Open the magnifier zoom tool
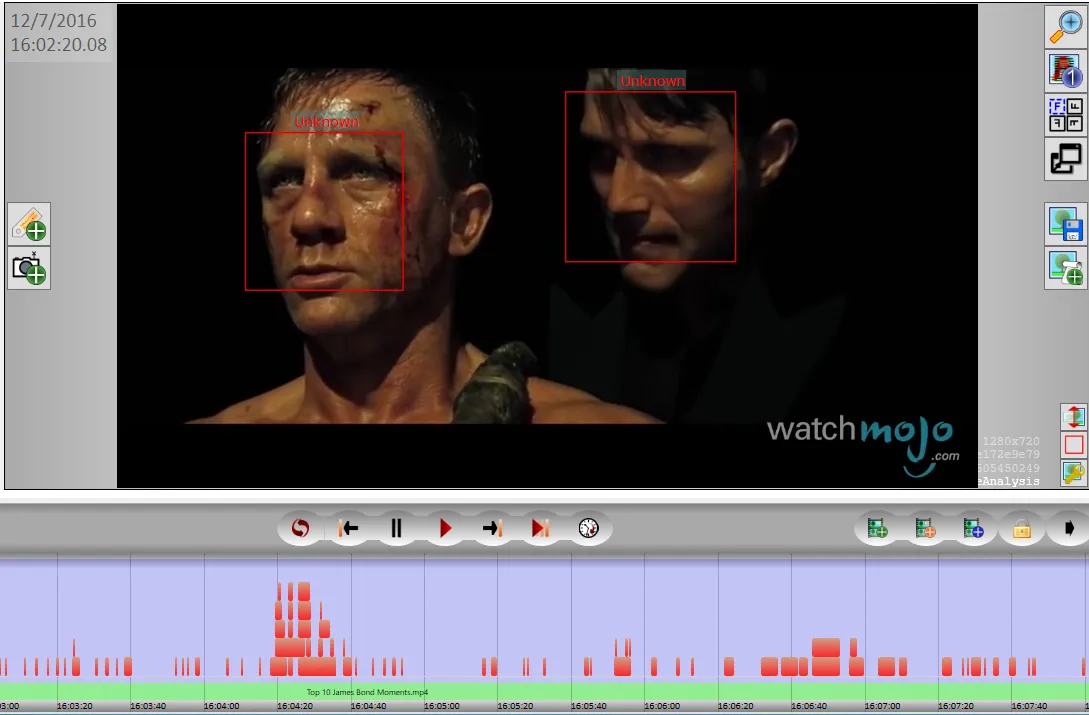 pyautogui.click(x=1066, y=26)
